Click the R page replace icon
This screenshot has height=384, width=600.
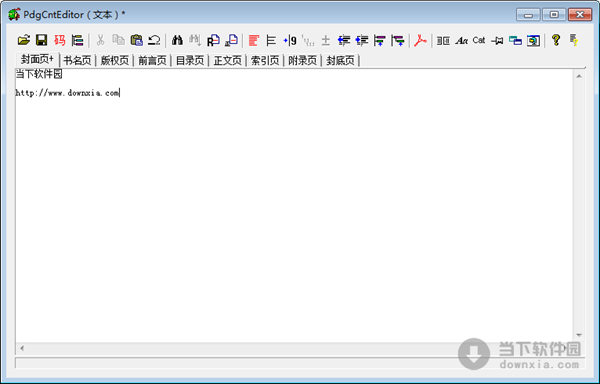click(x=213, y=40)
